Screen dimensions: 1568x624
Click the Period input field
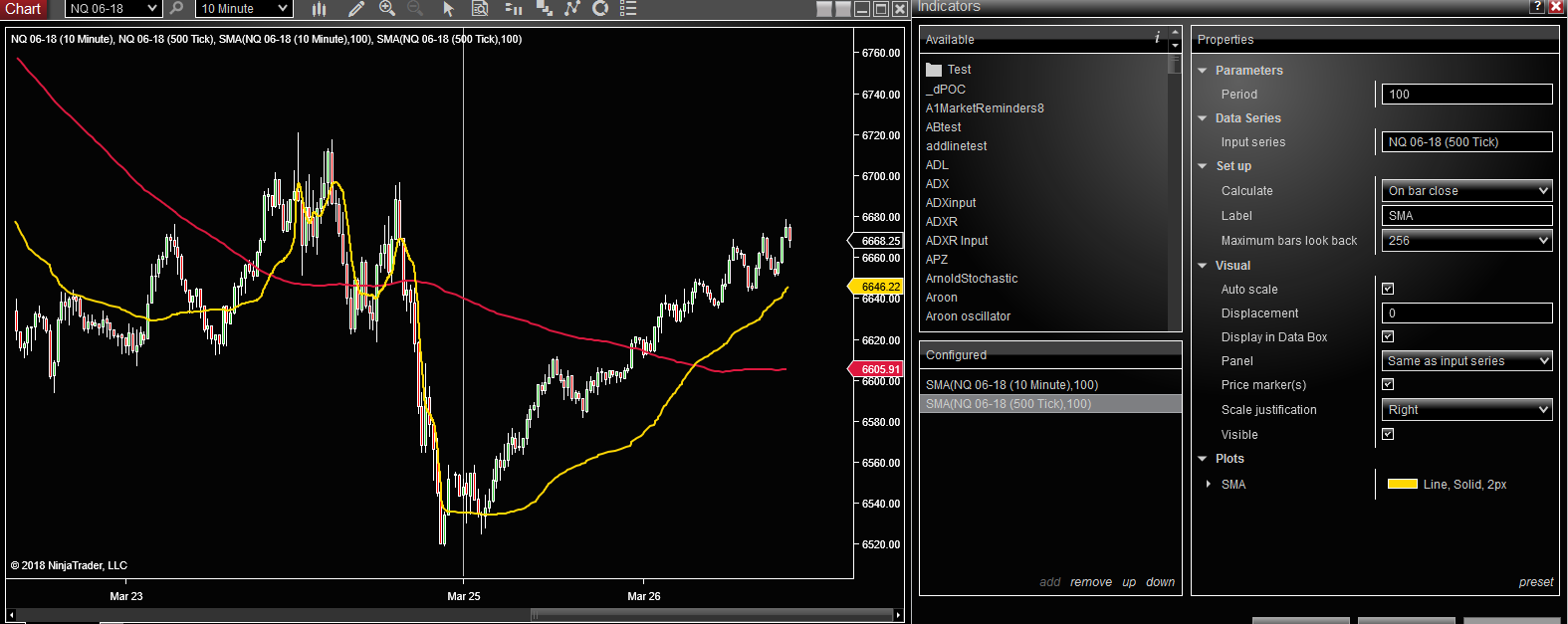coord(1466,94)
